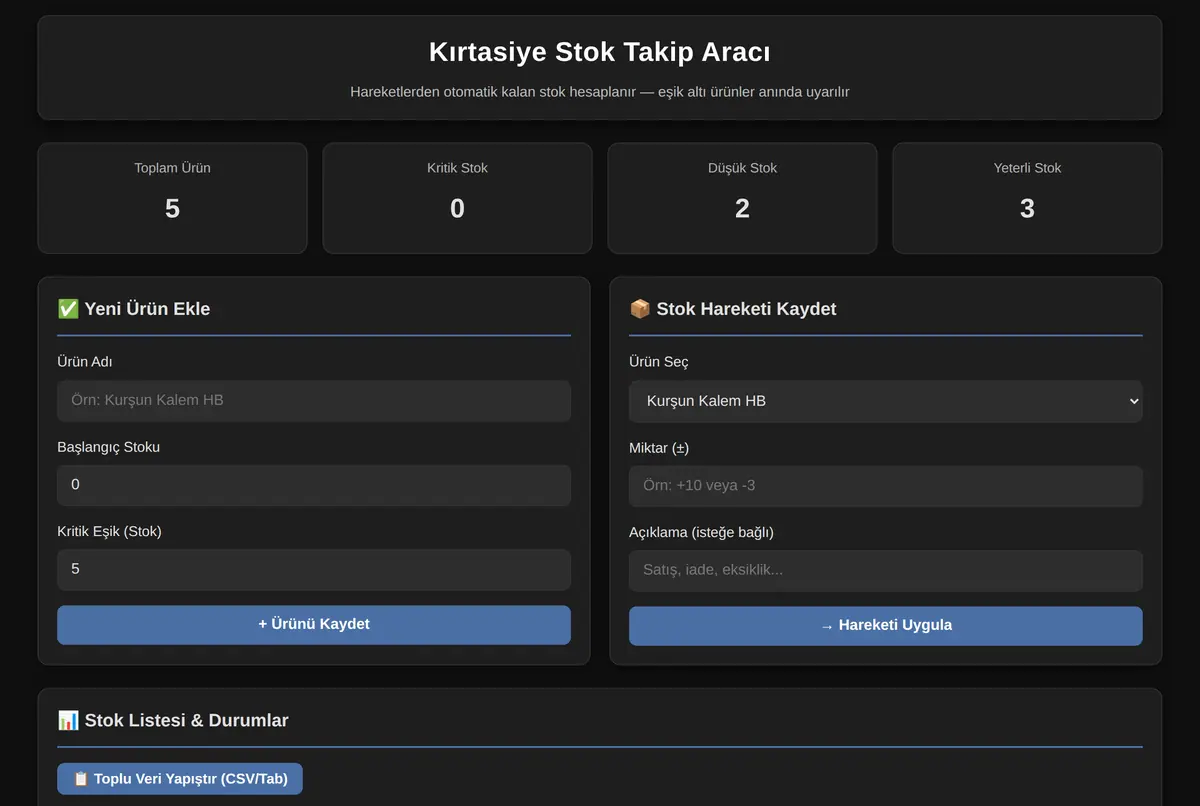Focus the Başlangıç Stoku field
Screen dimensions: 1200x806
[x=314, y=485]
